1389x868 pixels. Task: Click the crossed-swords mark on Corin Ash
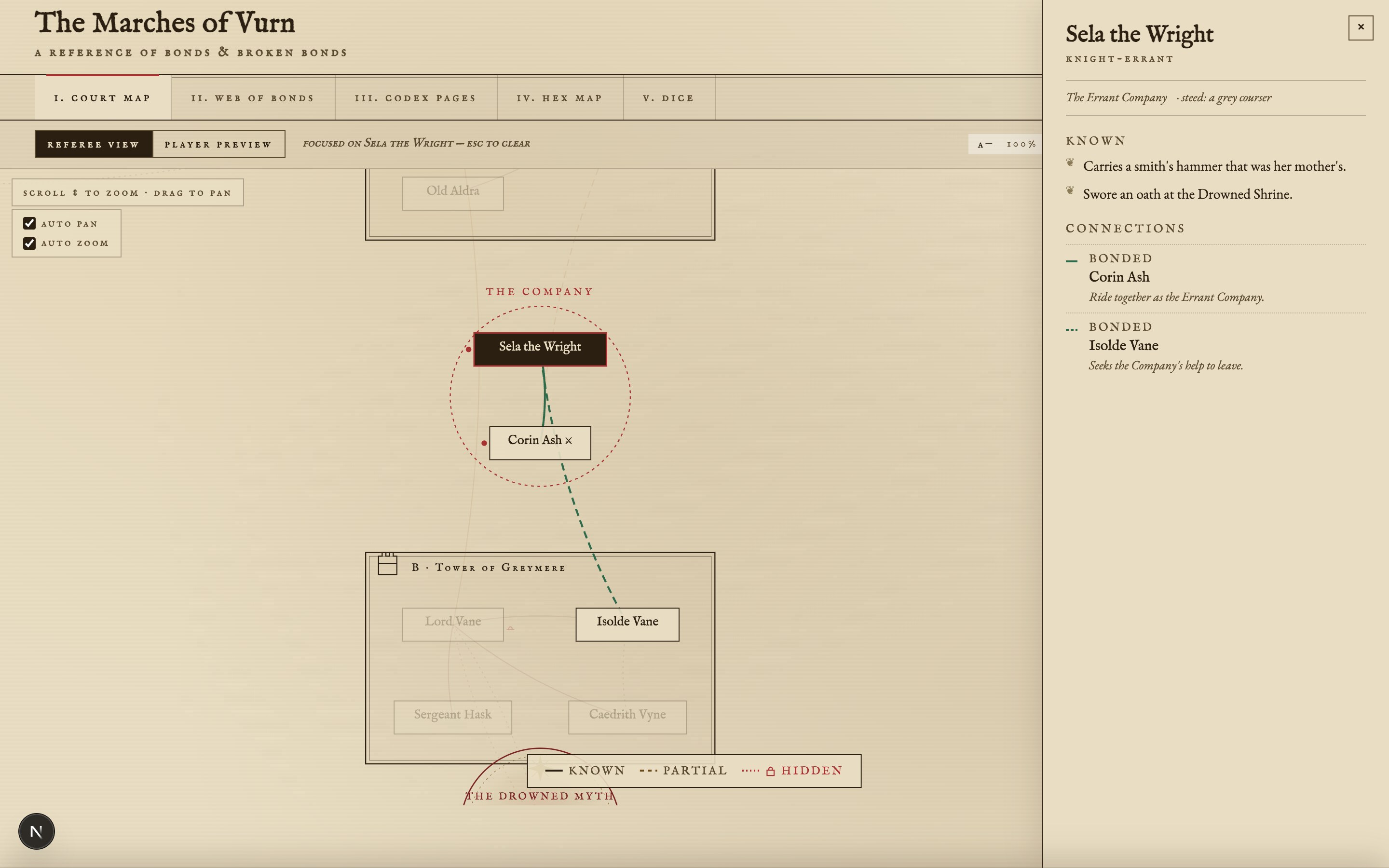click(x=568, y=441)
